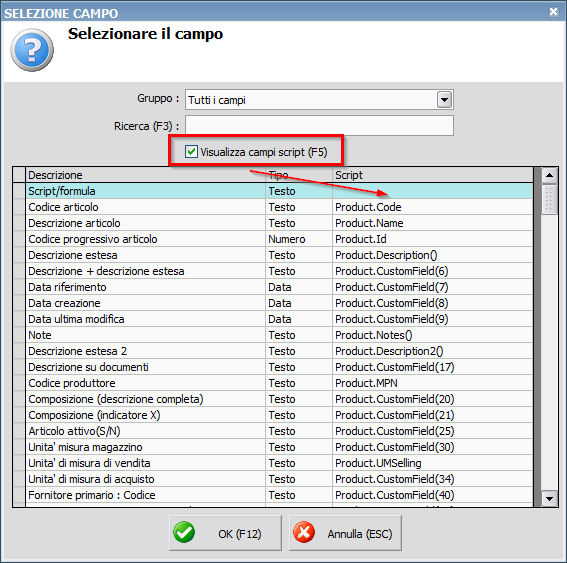Confirm with the OK (F12) button
Image resolution: width=567 pixels, height=563 pixels.
(x=225, y=533)
